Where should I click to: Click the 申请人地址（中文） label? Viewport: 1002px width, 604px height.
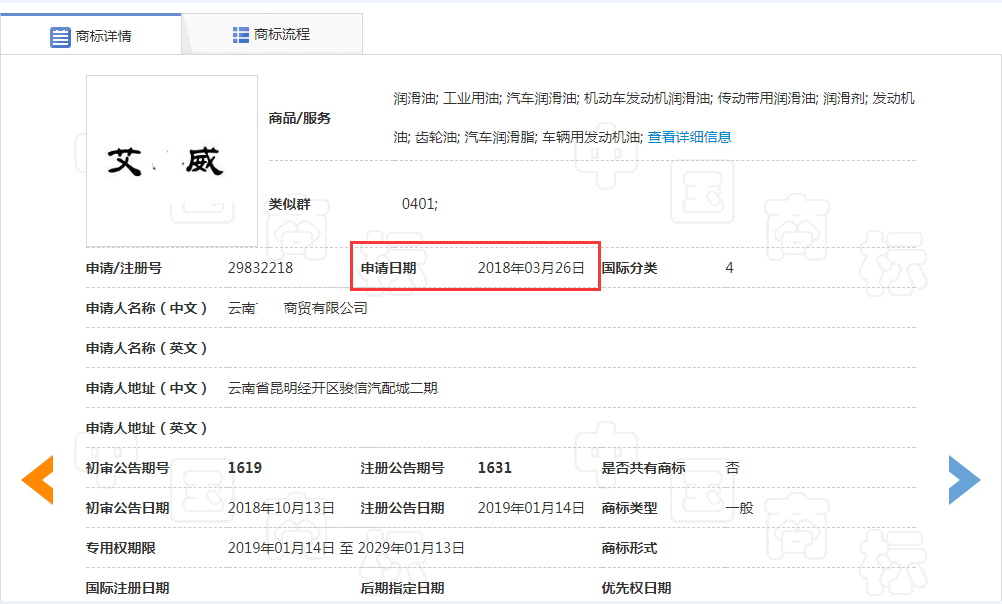(x=147, y=388)
